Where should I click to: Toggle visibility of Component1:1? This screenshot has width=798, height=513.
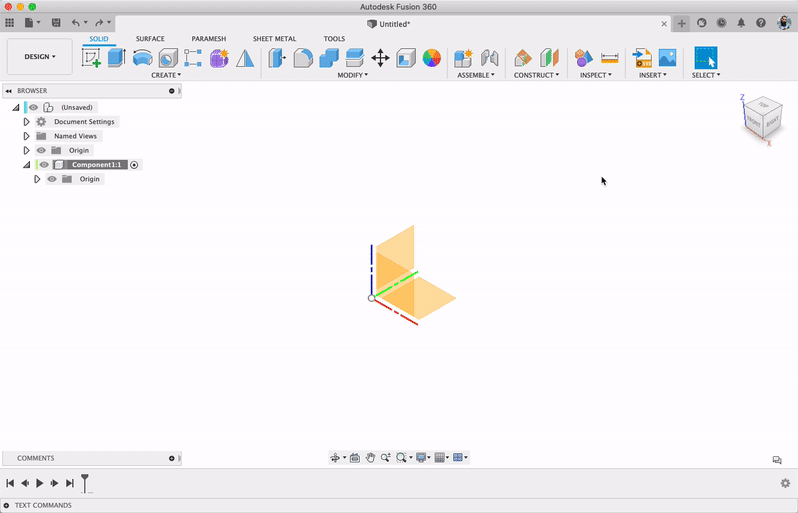tap(44, 165)
